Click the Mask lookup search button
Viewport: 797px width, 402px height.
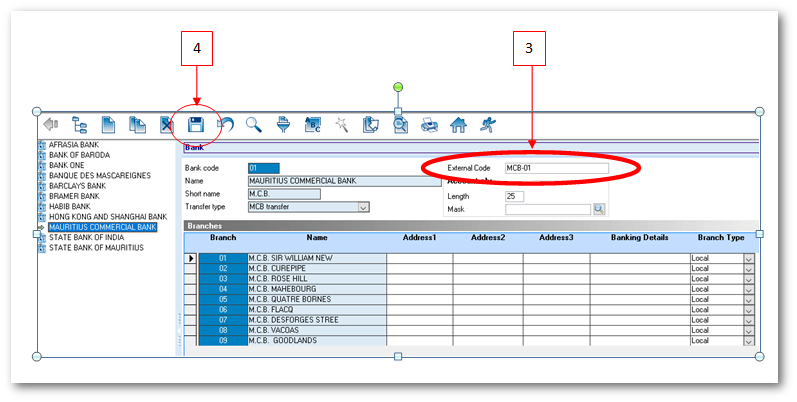pyautogui.click(x=600, y=209)
